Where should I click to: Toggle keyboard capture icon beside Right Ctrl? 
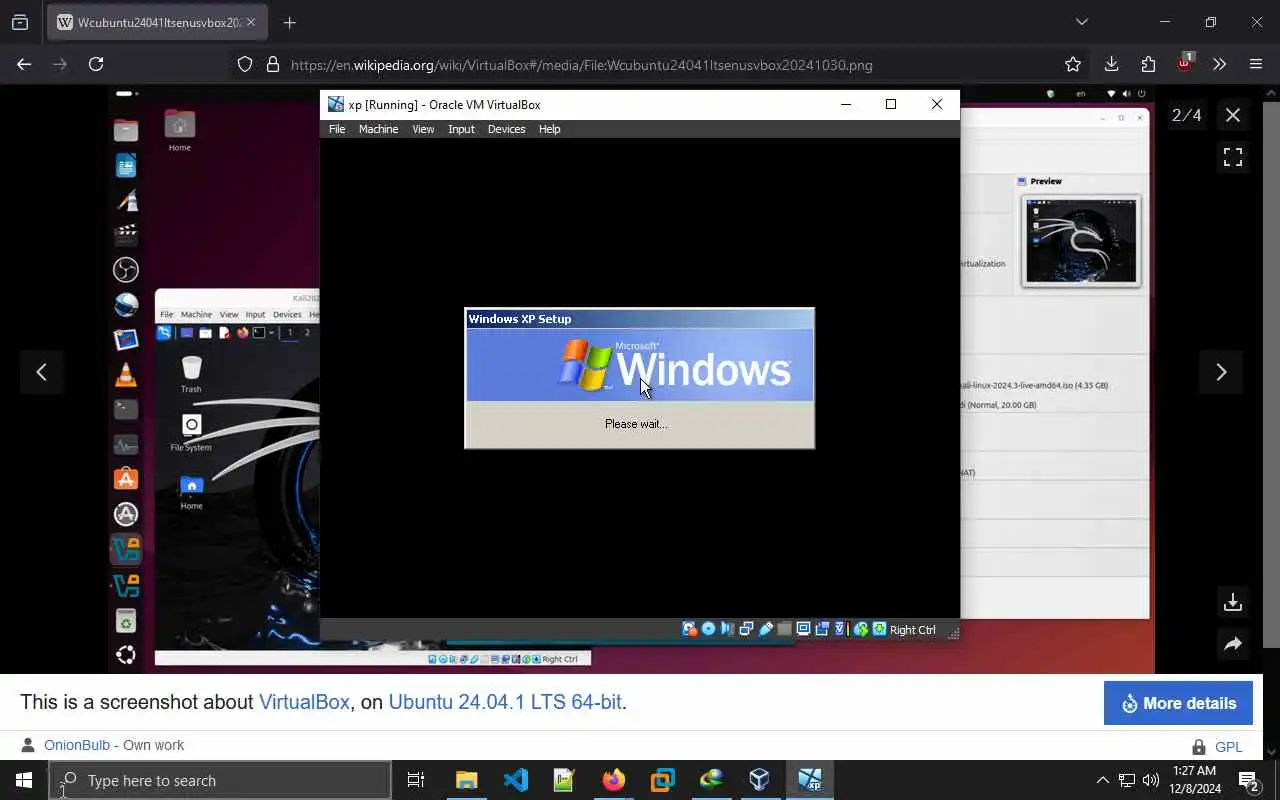tap(879, 629)
